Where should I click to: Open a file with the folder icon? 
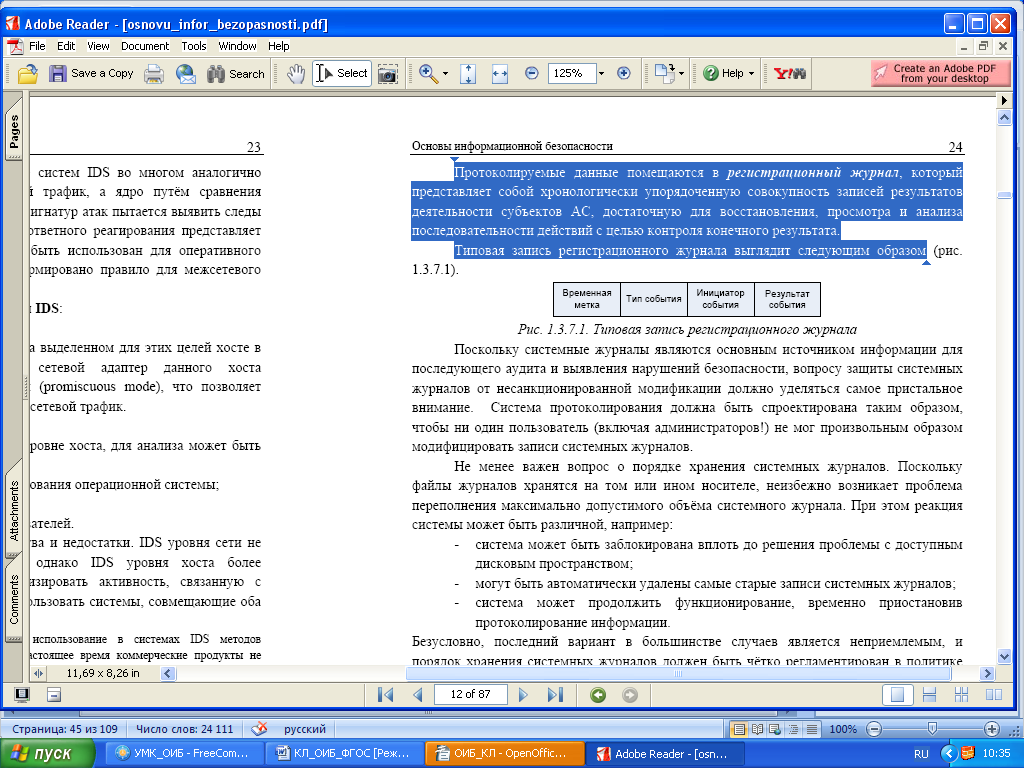click(27, 74)
